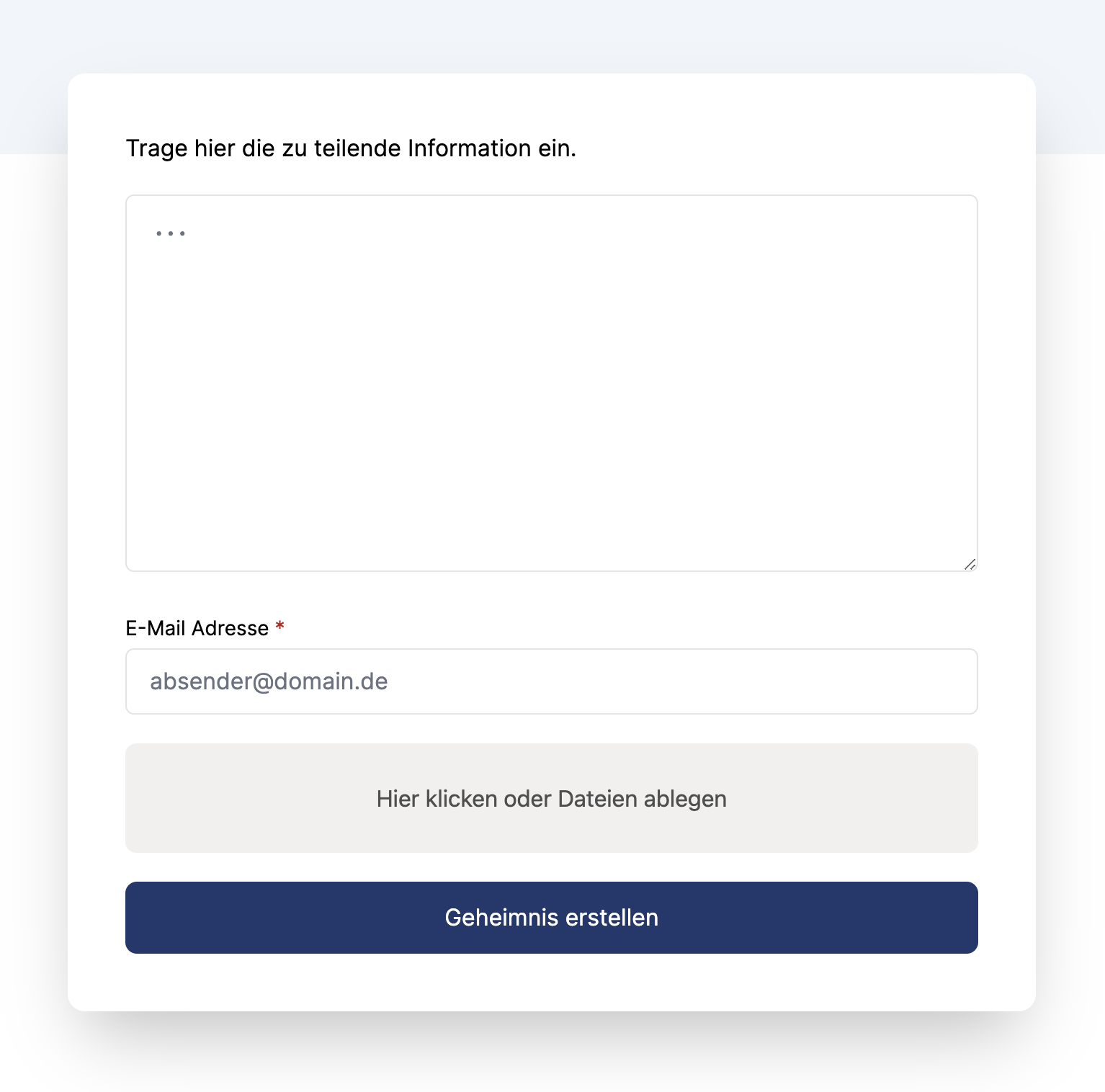Image resolution: width=1105 pixels, height=1092 pixels.
Task: Click the red required asterisk
Action: (279, 627)
